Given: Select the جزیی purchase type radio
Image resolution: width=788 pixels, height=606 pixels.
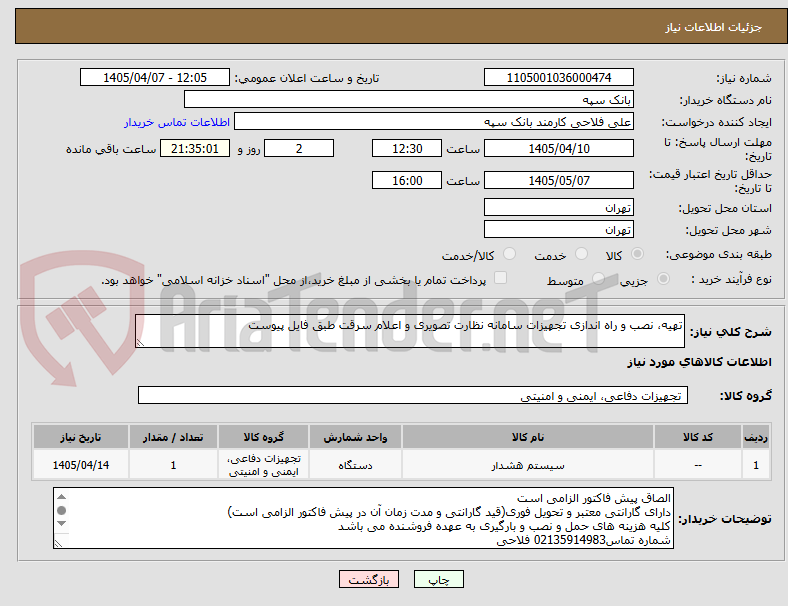Looking at the screenshot, I should (663, 279).
